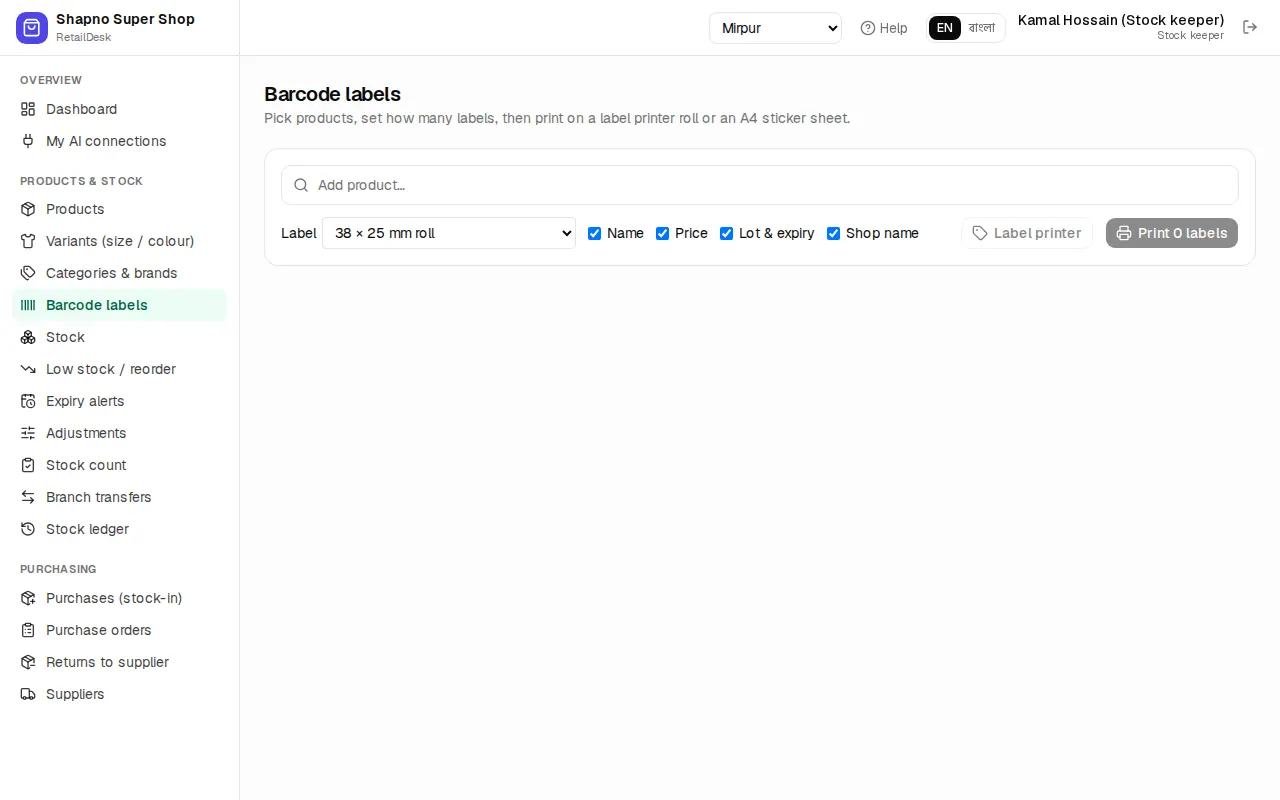
Task: Click the Label printer button
Action: tap(1027, 233)
